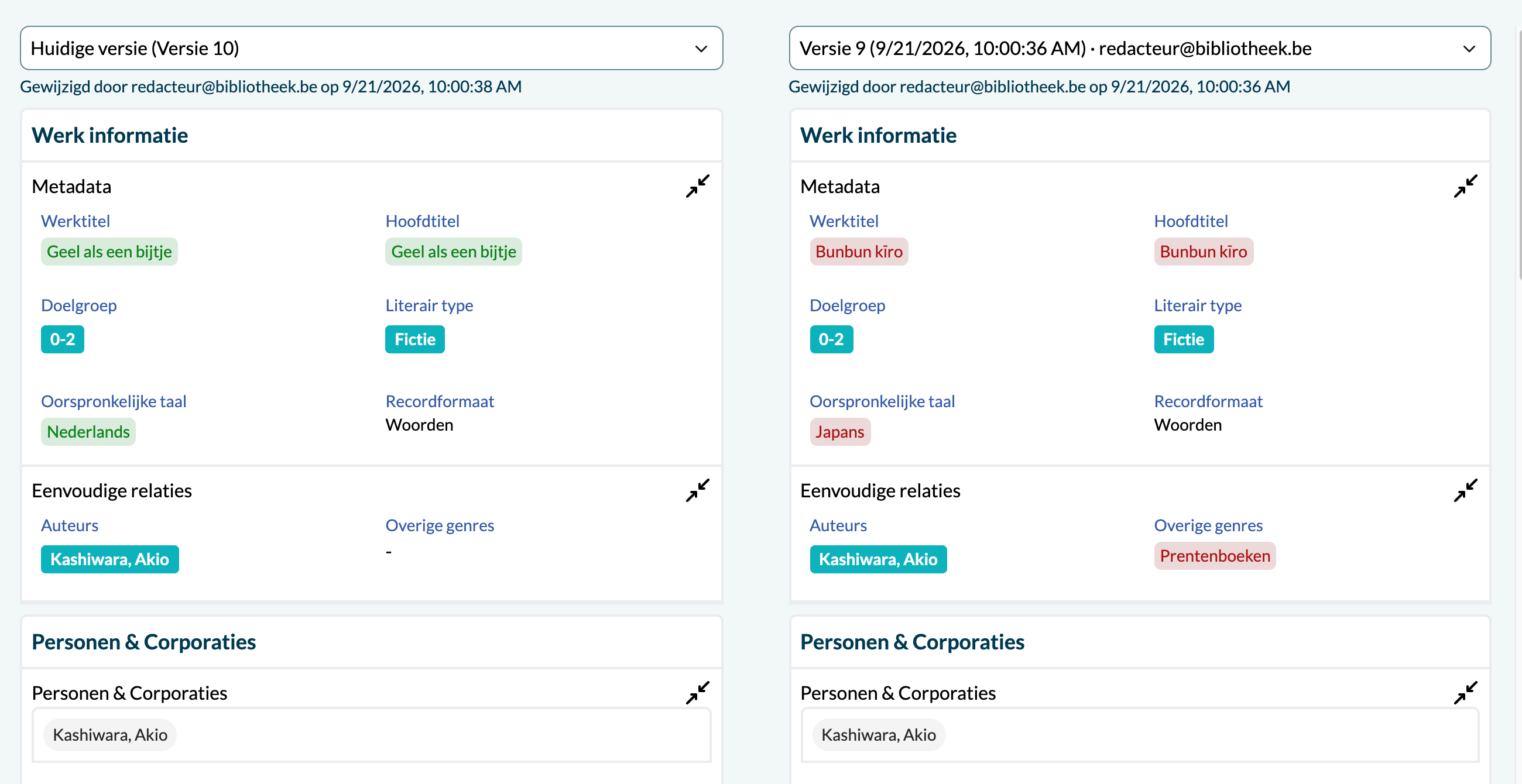Click the 'Japans' language value
Viewport: 1522px width, 784px height.
pyautogui.click(x=839, y=432)
